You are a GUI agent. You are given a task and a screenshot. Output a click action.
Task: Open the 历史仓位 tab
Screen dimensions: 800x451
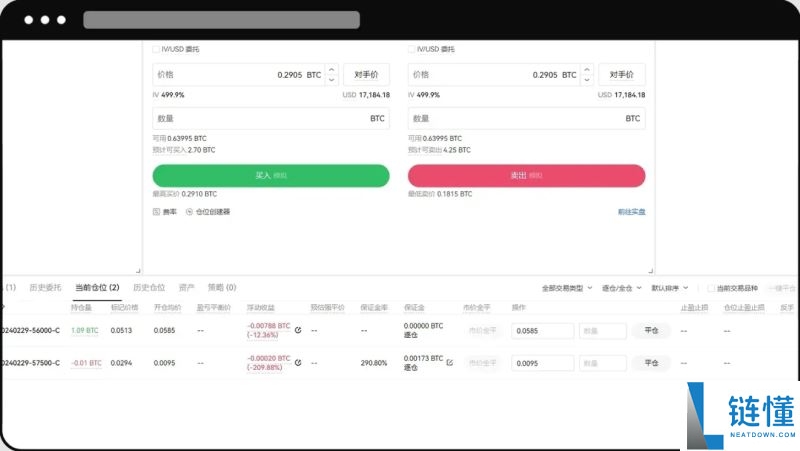click(149, 288)
